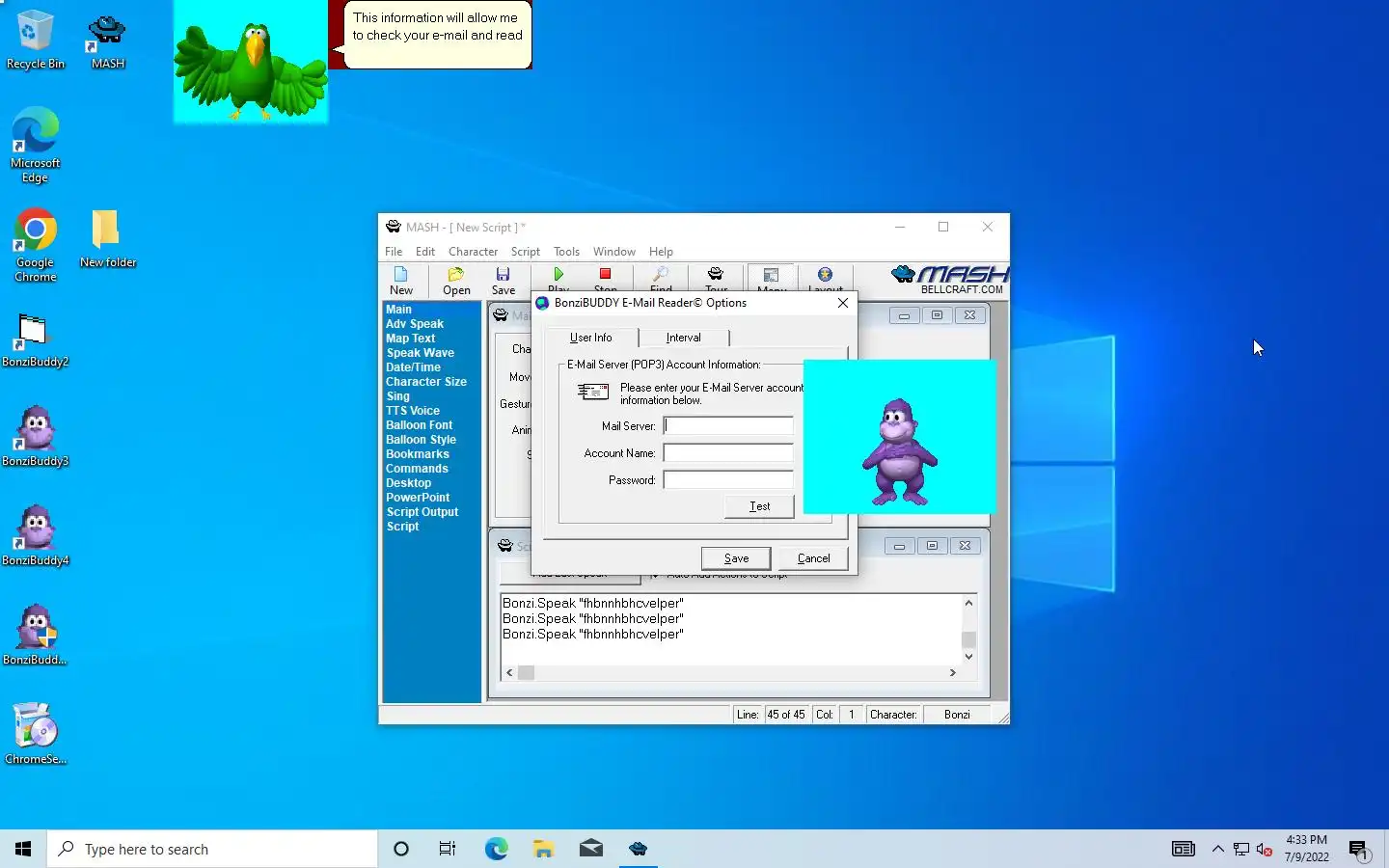1389x868 pixels.
Task: Click Save in E-Mail Reader Options dialog
Action: click(x=736, y=558)
